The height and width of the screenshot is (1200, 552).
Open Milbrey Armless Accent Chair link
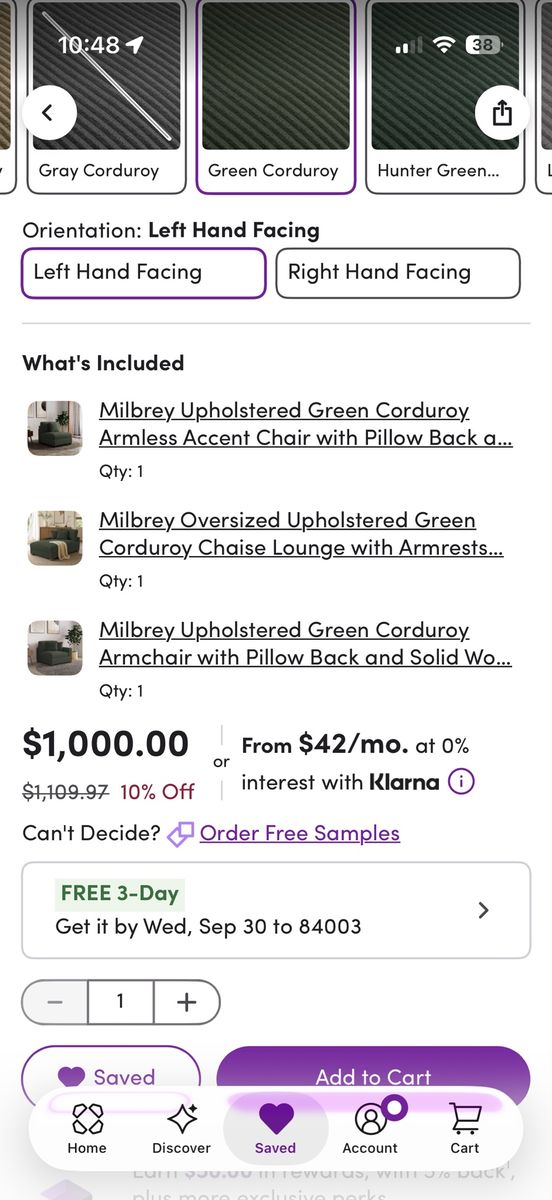306,424
